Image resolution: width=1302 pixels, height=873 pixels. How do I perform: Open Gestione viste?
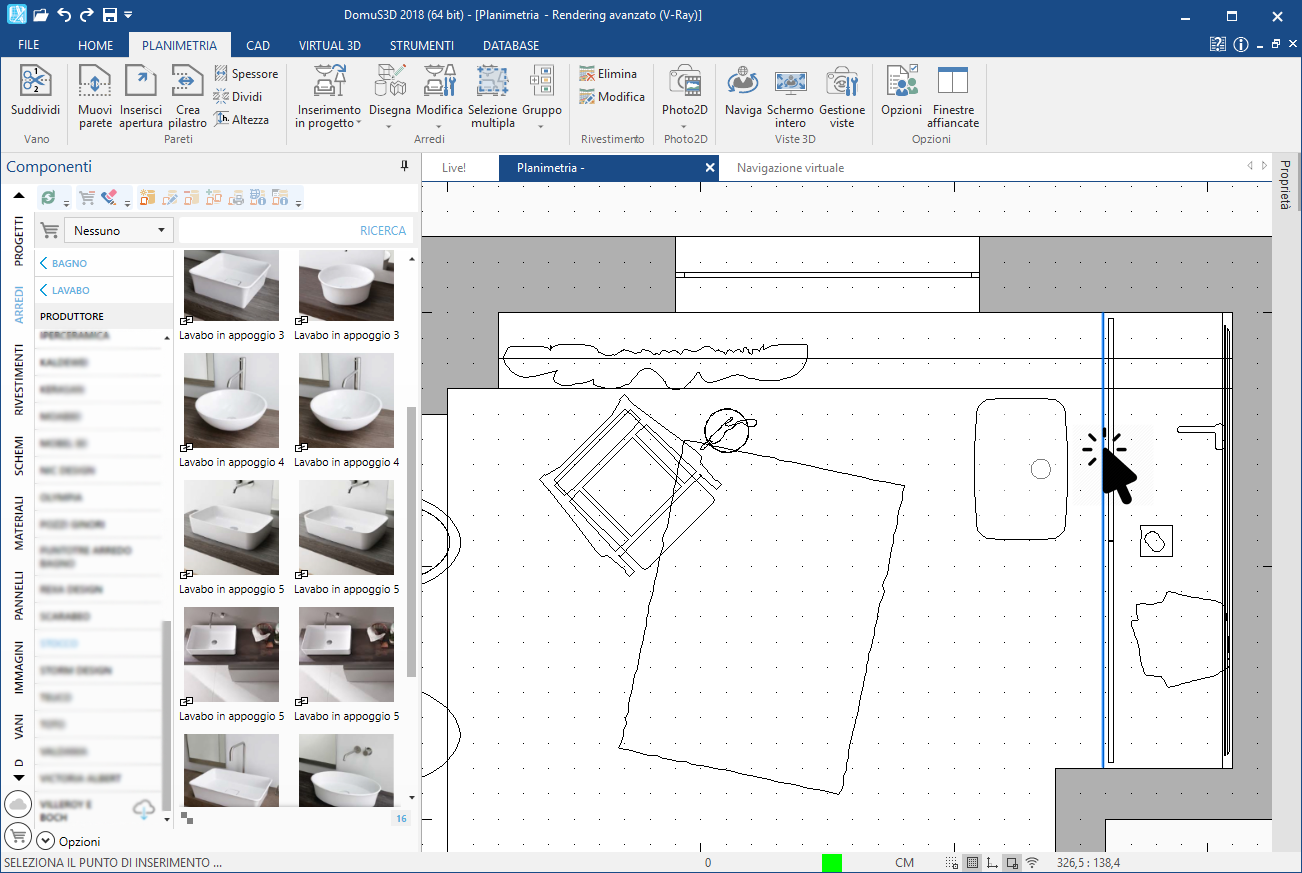(842, 97)
